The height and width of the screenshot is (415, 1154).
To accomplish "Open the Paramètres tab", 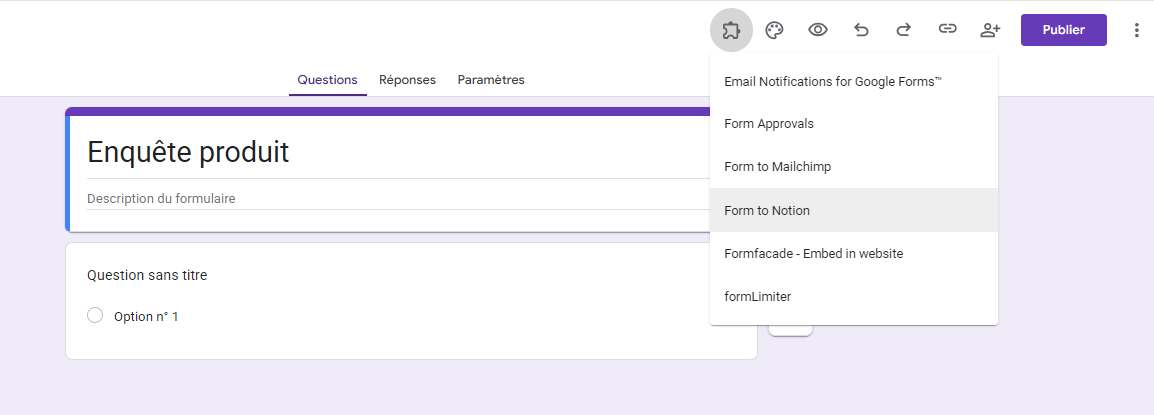I will (491, 80).
